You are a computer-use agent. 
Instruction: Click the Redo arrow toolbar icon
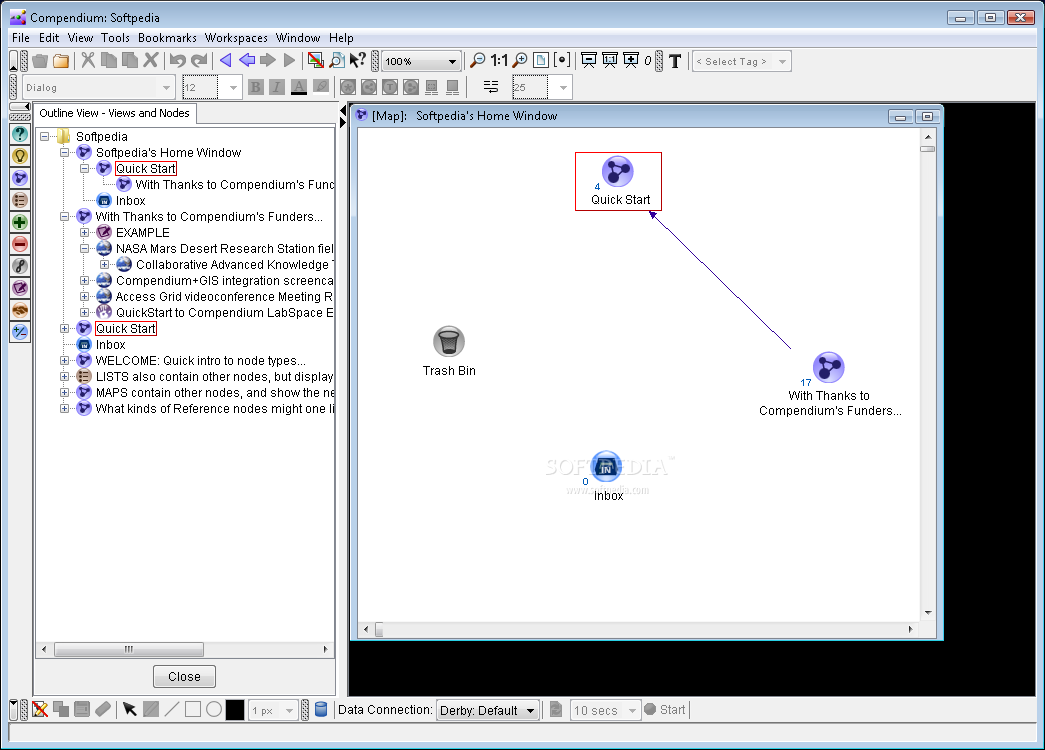tap(199, 61)
